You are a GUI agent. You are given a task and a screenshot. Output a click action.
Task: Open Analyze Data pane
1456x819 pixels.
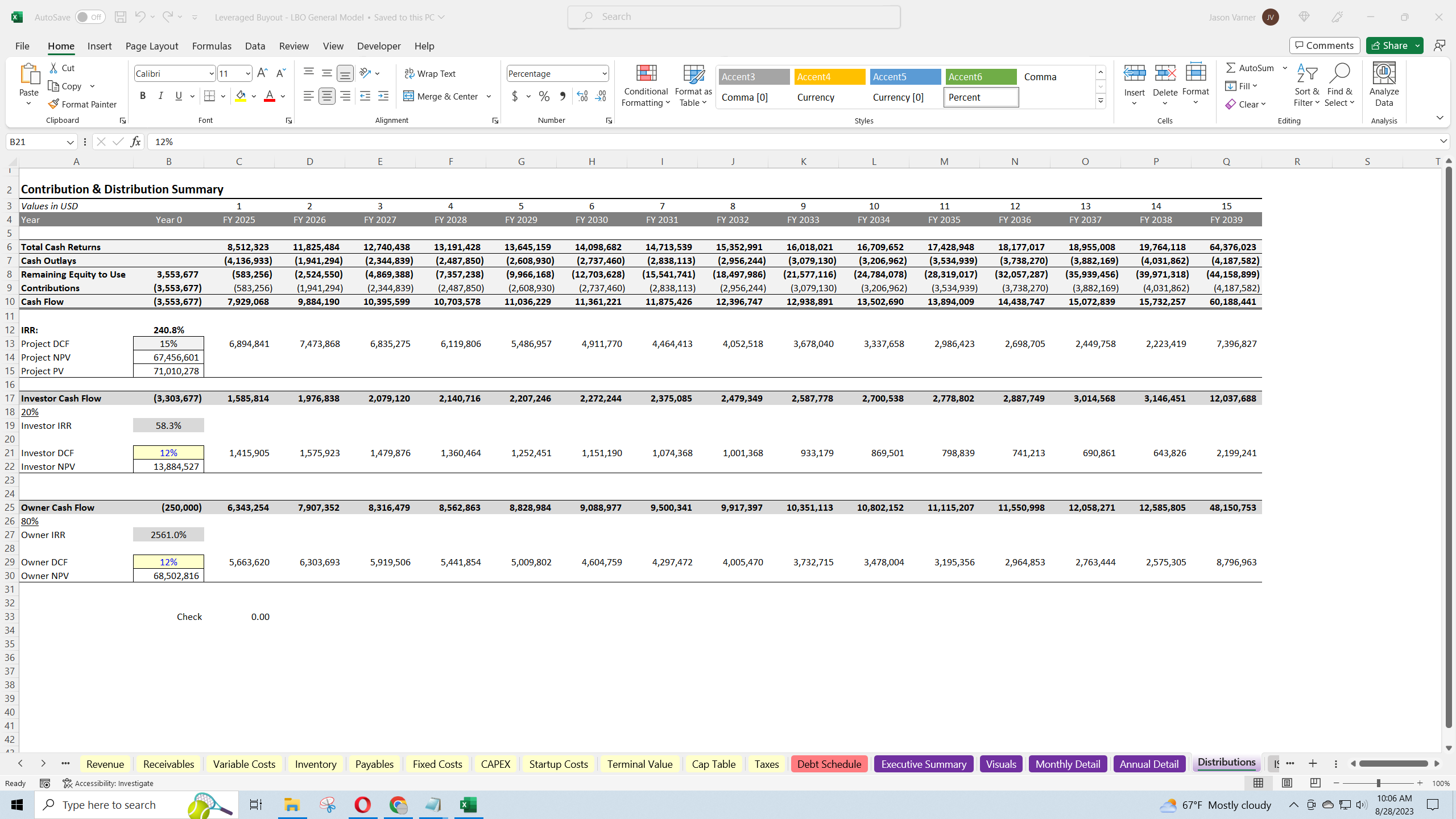[x=1384, y=85]
